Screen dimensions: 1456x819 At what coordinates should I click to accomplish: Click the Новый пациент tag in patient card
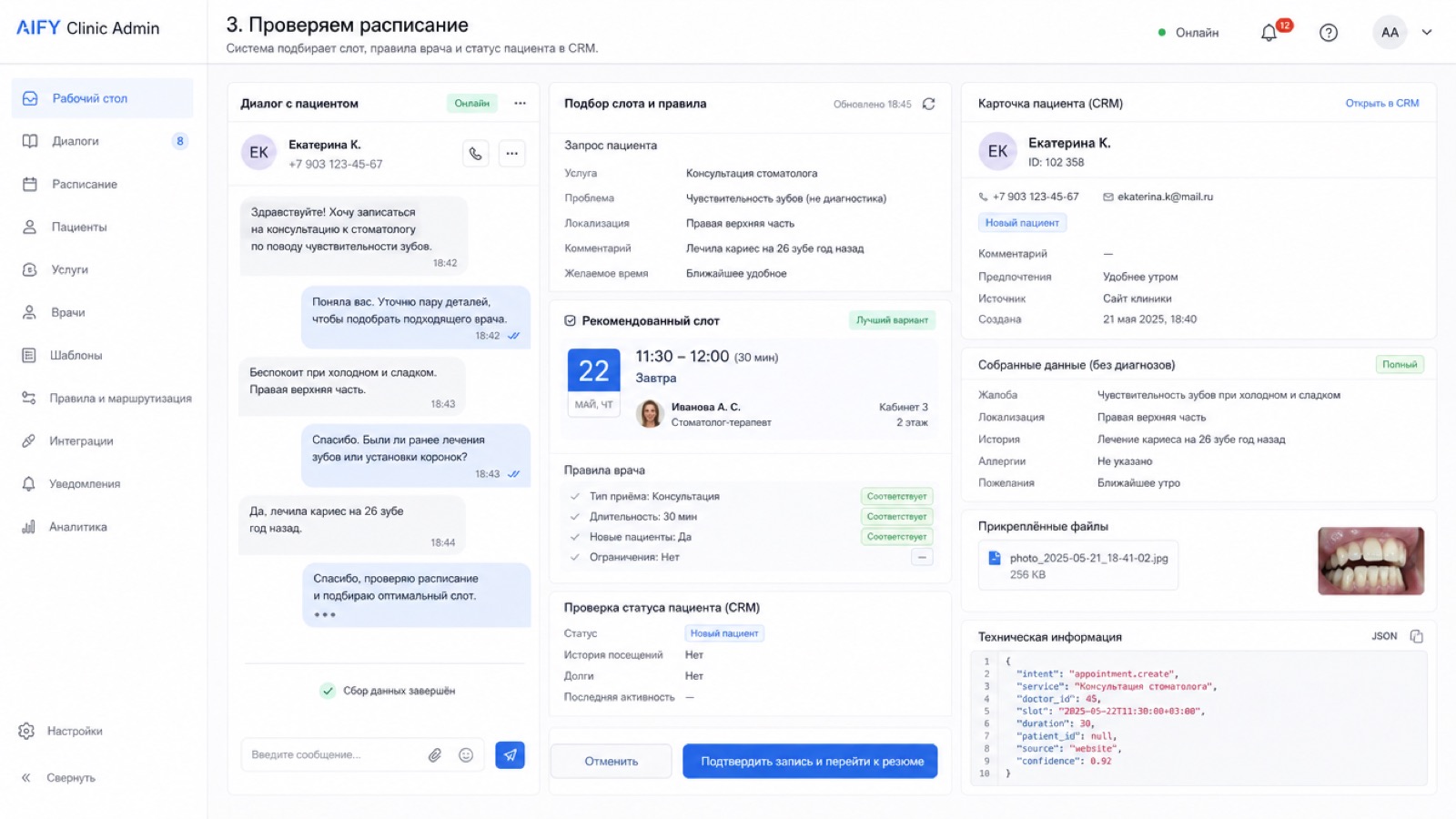pos(1022,223)
